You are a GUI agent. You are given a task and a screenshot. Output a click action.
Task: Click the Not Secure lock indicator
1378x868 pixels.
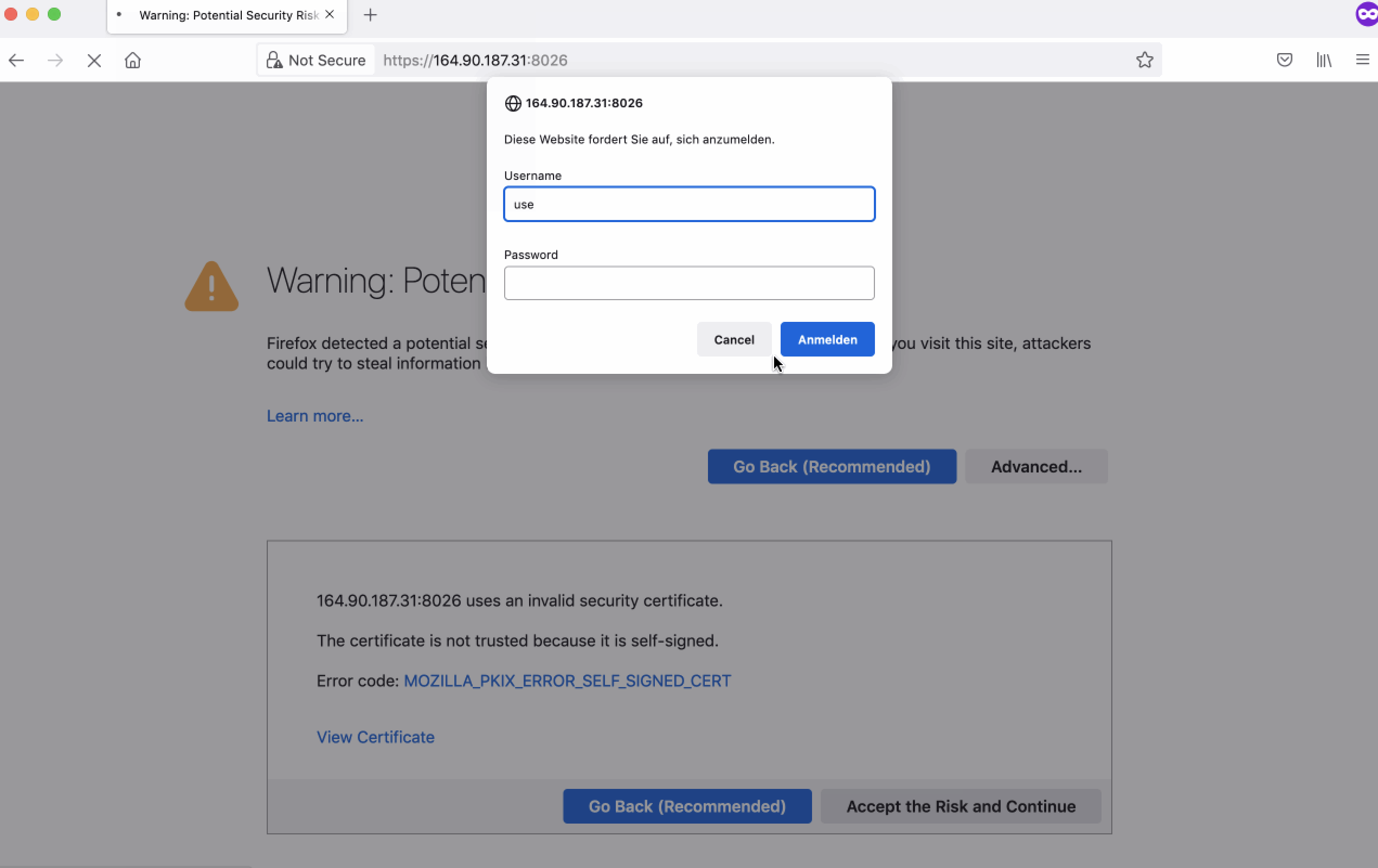(317, 60)
